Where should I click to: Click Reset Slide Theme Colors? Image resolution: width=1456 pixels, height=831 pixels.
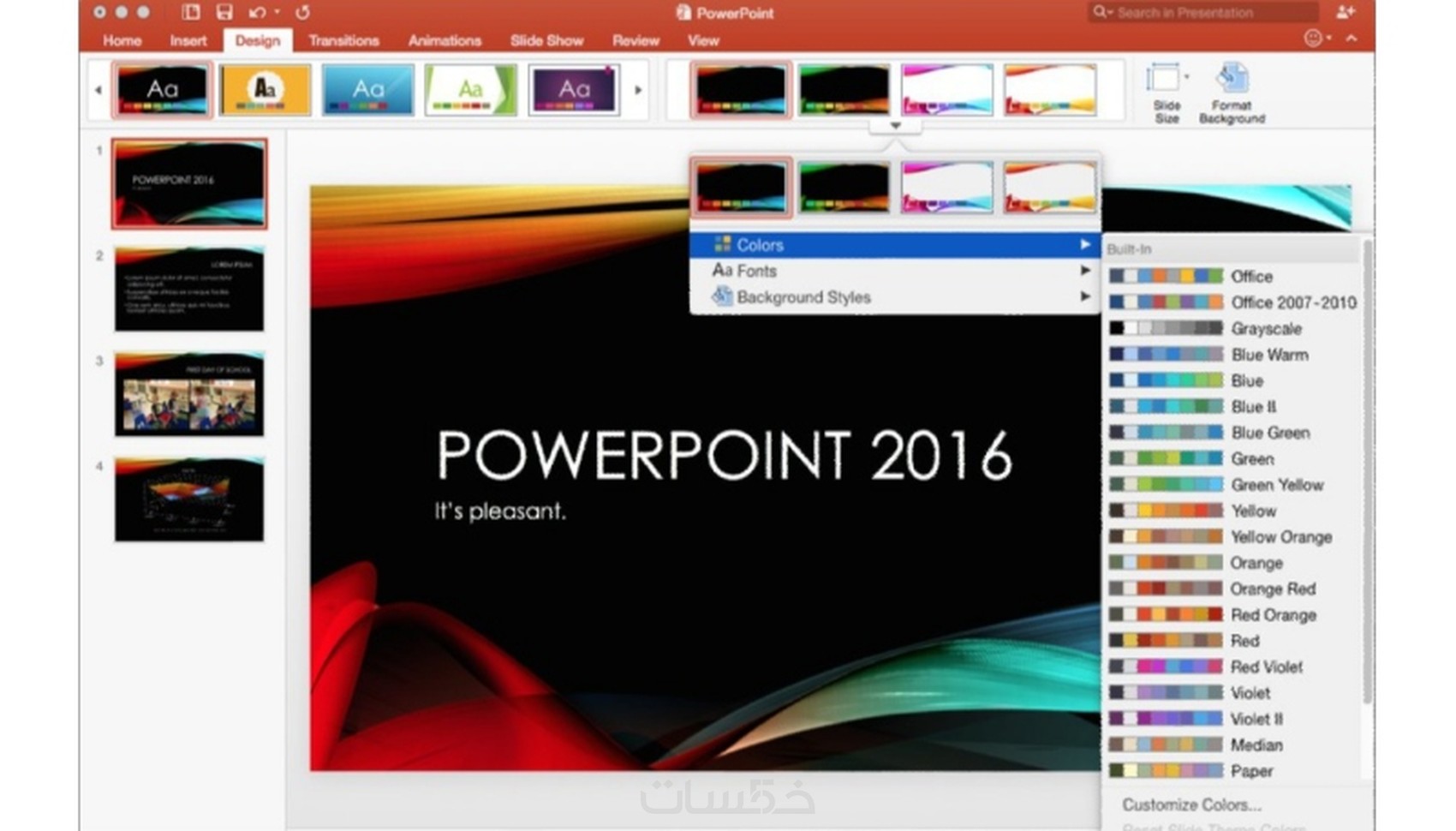[1199, 826]
